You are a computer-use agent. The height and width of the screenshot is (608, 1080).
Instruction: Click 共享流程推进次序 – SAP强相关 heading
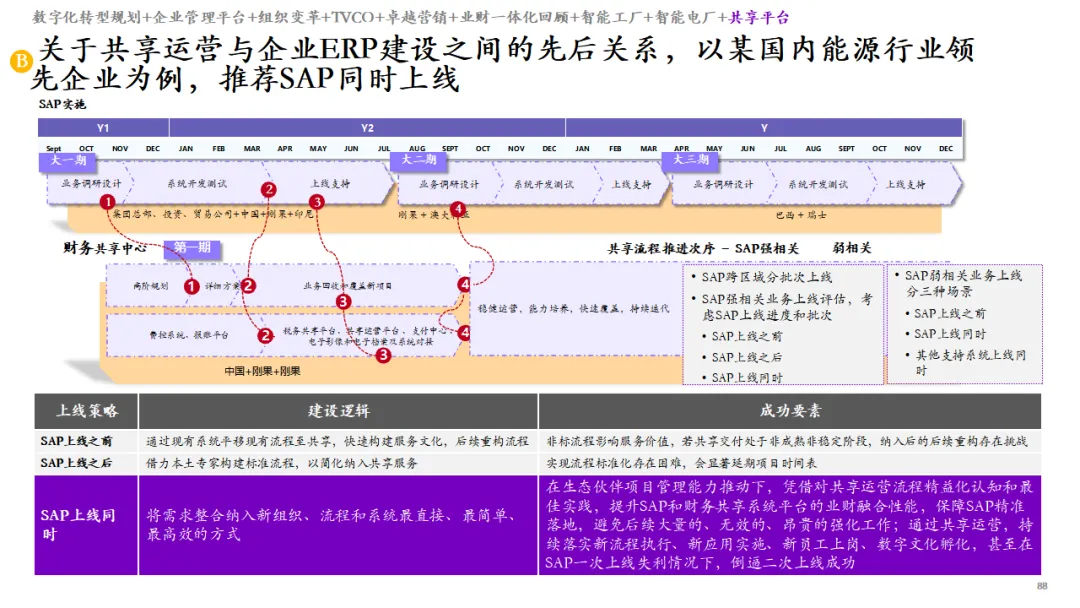click(x=703, y=249)
